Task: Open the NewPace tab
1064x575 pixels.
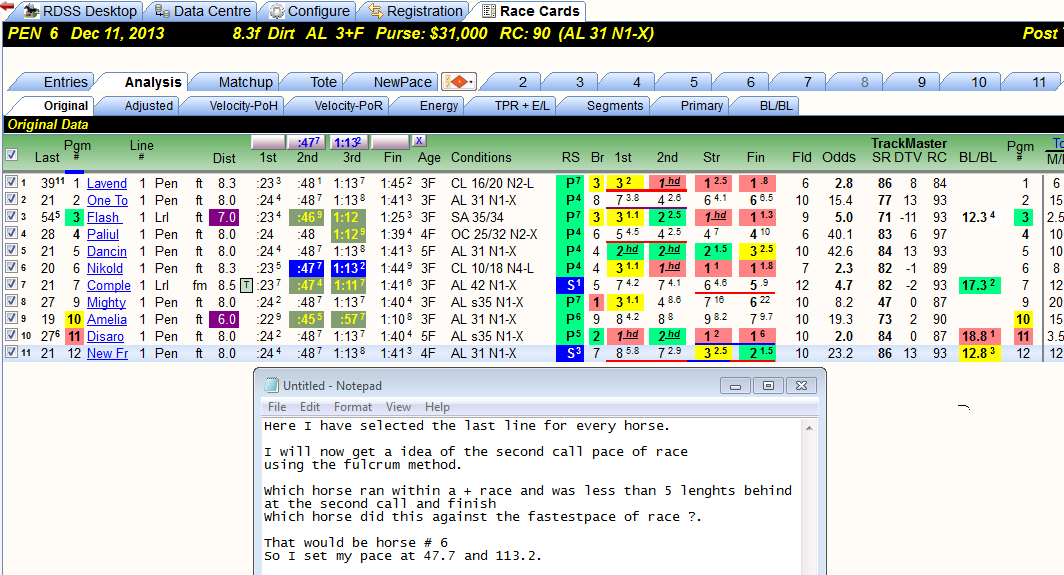Action: [x=402, y=82]
